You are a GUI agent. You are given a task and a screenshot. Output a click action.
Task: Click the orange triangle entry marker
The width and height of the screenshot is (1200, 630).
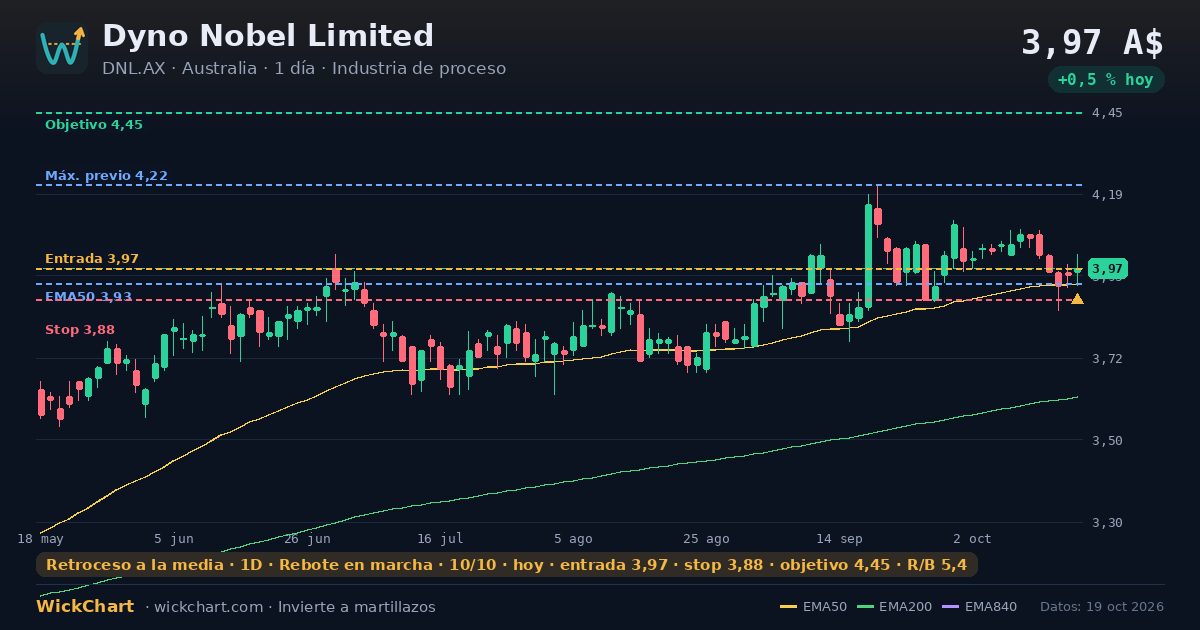tap(1077, 299)
